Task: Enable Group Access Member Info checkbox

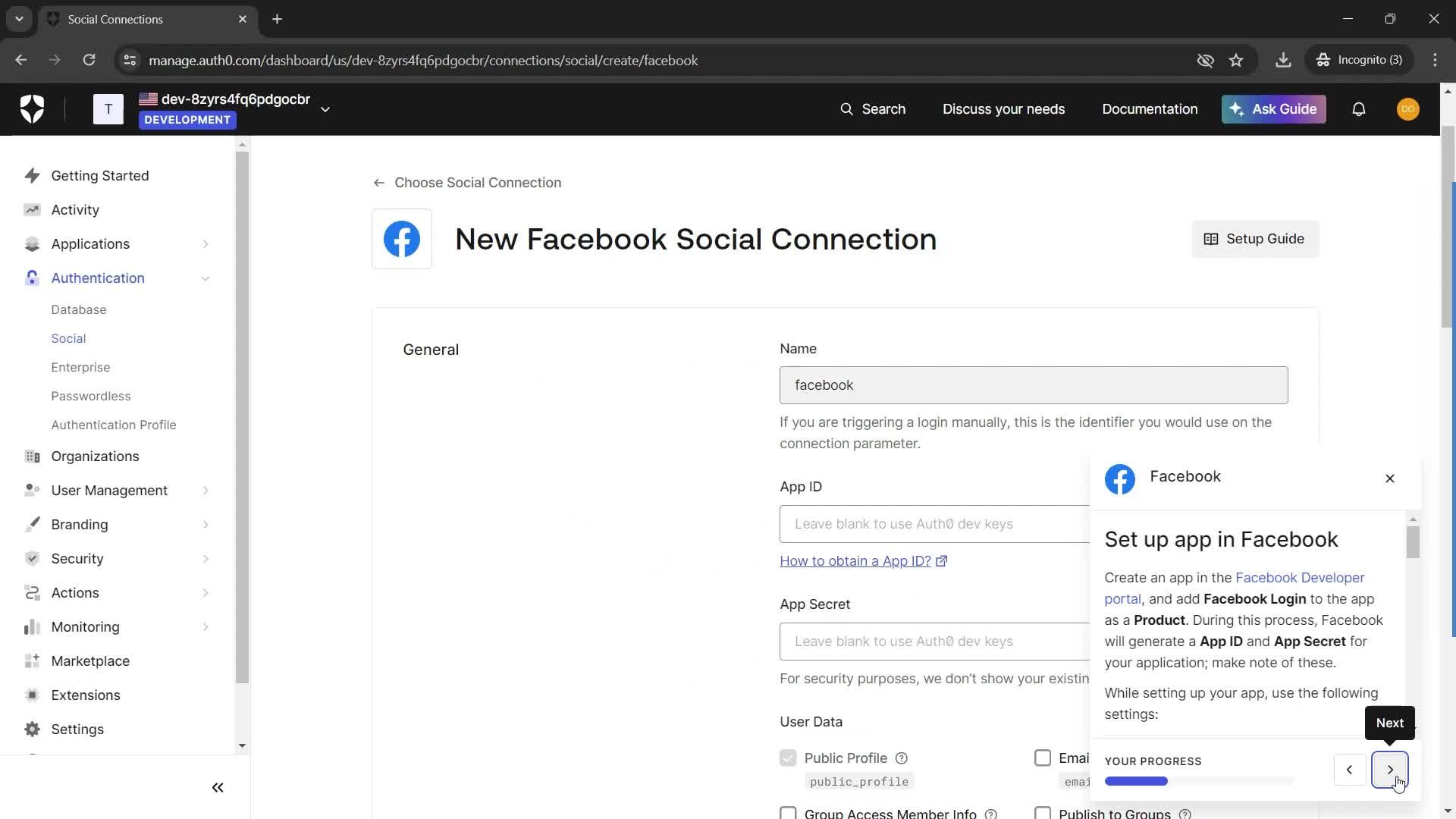Action: click(x=788, y=814)
